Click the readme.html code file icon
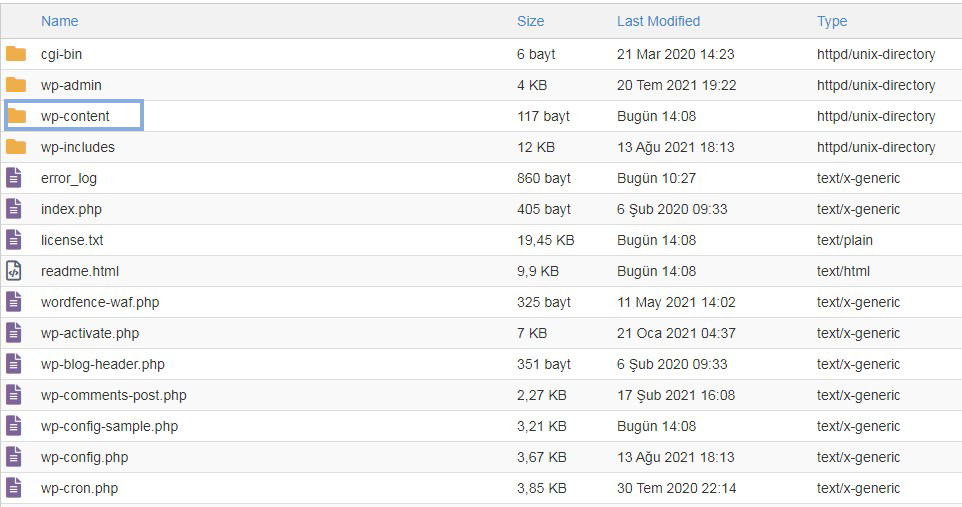 [13, 271]
